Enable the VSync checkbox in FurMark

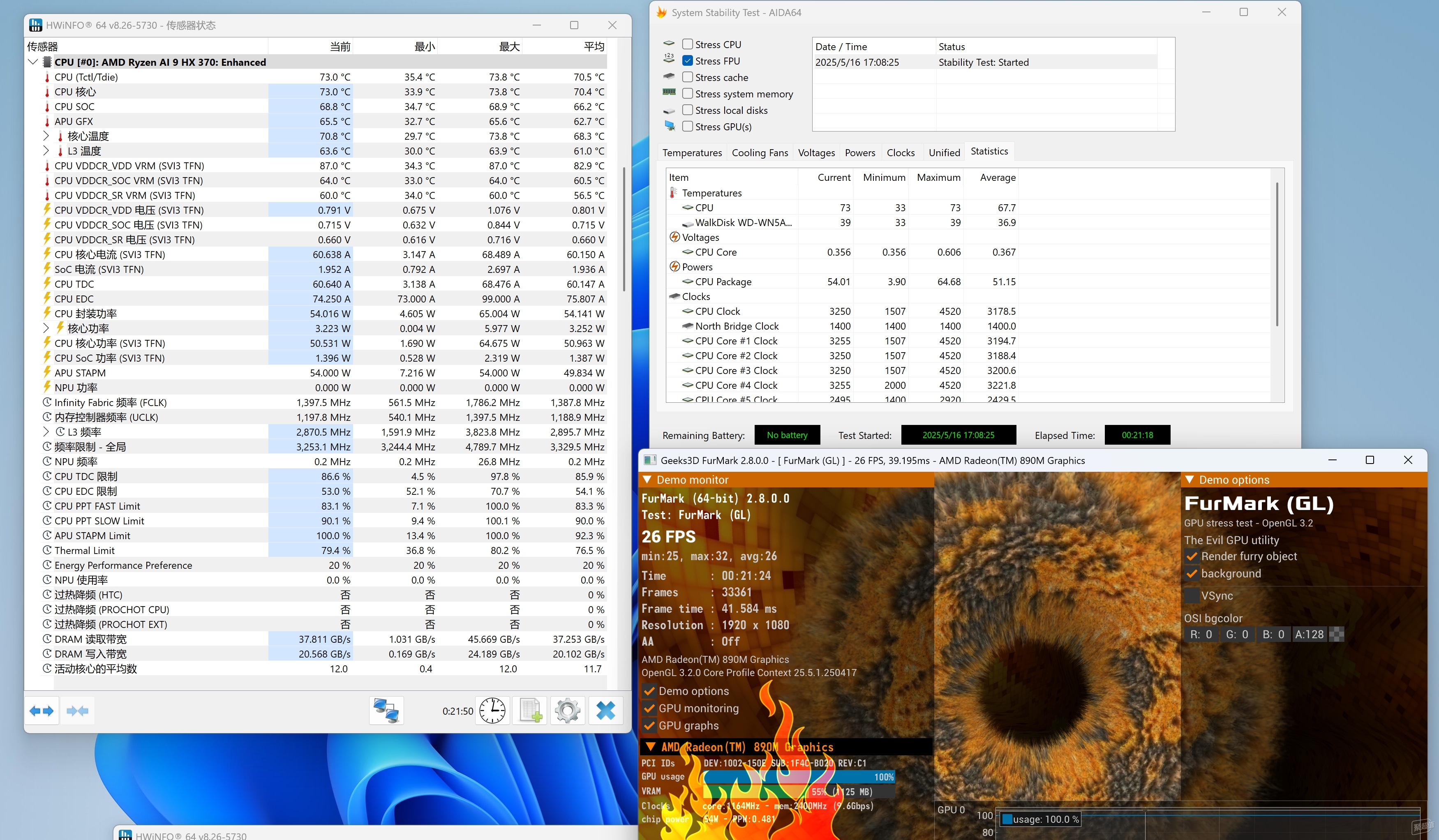1192,595
